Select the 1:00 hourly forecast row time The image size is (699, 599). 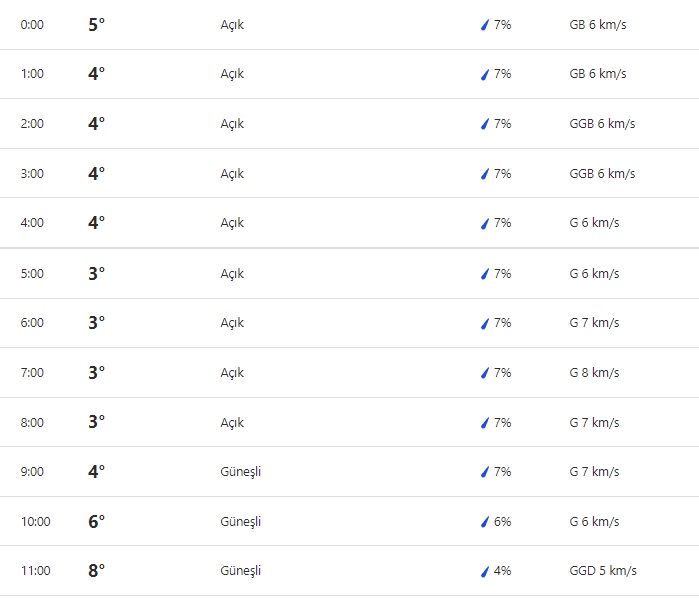point(32,74)
